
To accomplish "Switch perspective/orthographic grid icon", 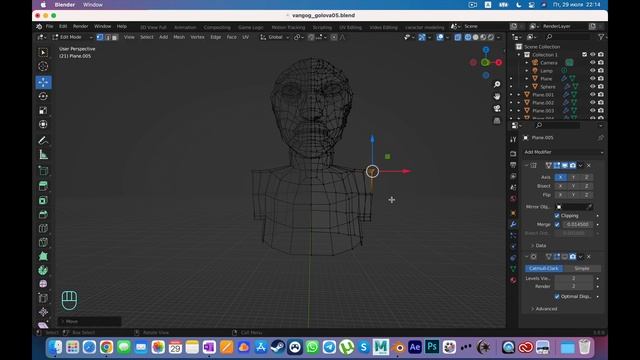I will (497, 121).
